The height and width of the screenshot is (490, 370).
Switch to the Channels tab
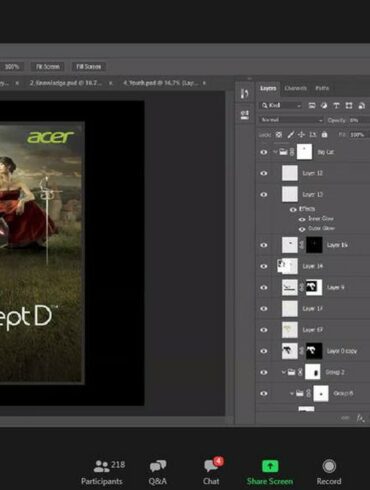click(x=295, y=88)
